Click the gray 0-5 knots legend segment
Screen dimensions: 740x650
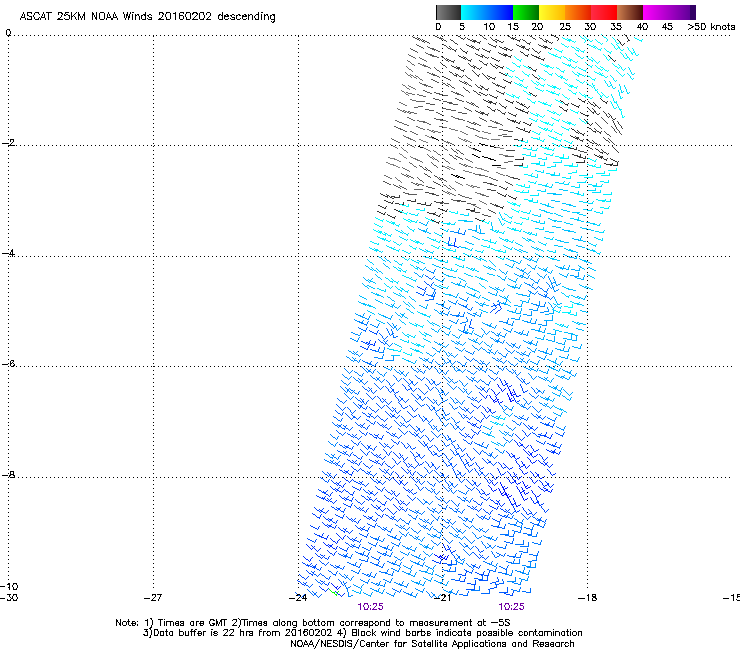pos(448,12)
